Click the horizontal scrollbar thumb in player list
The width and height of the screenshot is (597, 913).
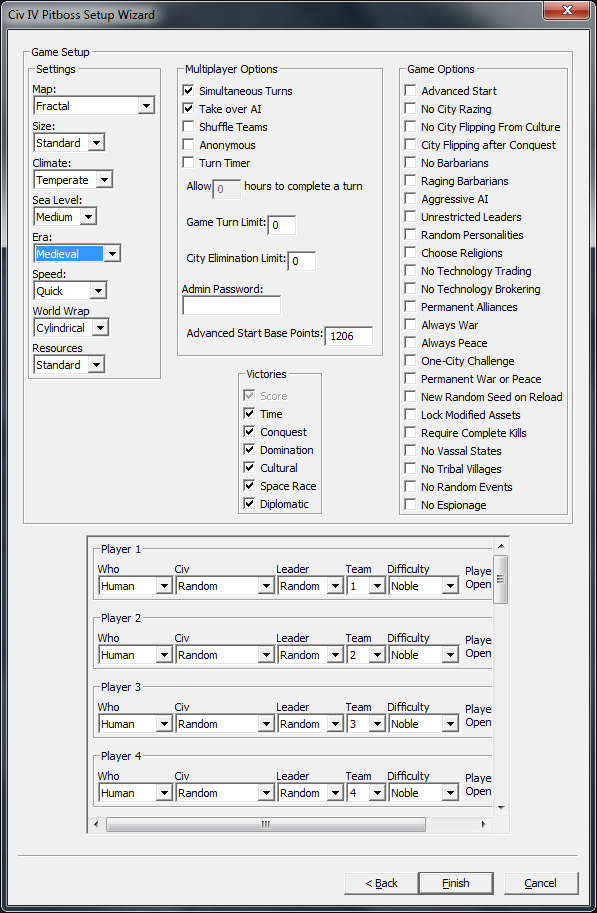(x=266, y=824)
